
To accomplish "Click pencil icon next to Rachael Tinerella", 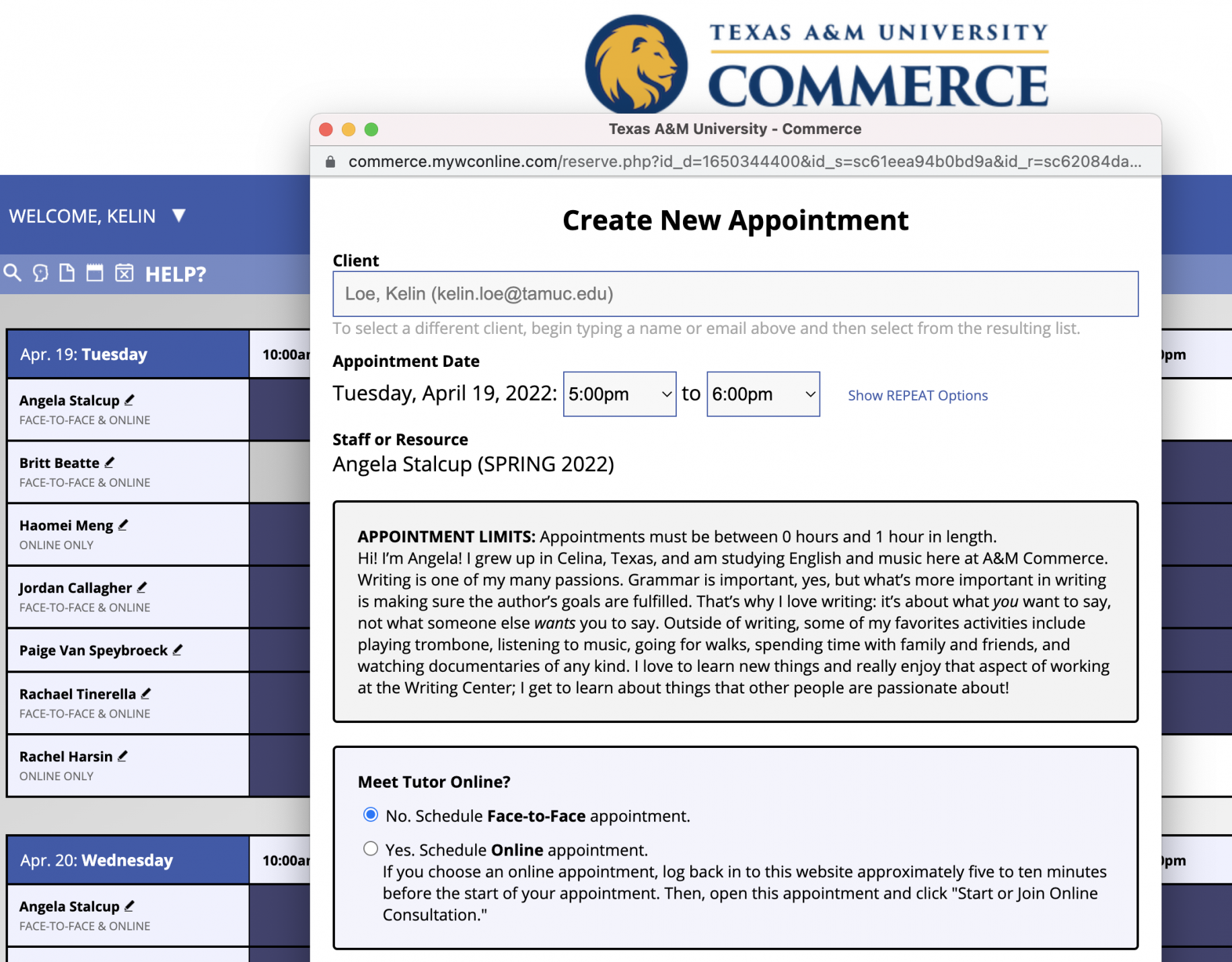I will (146, 693).
